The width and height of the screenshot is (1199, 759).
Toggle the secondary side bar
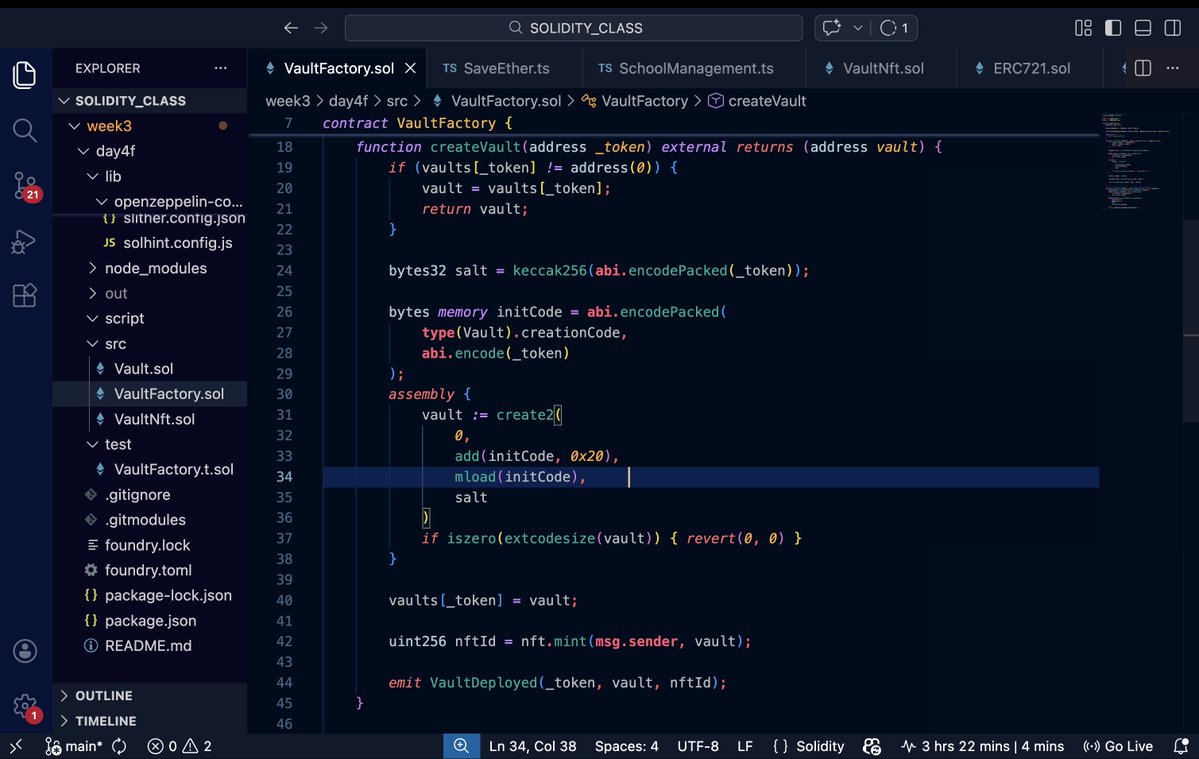click(x=1172, y=28)
